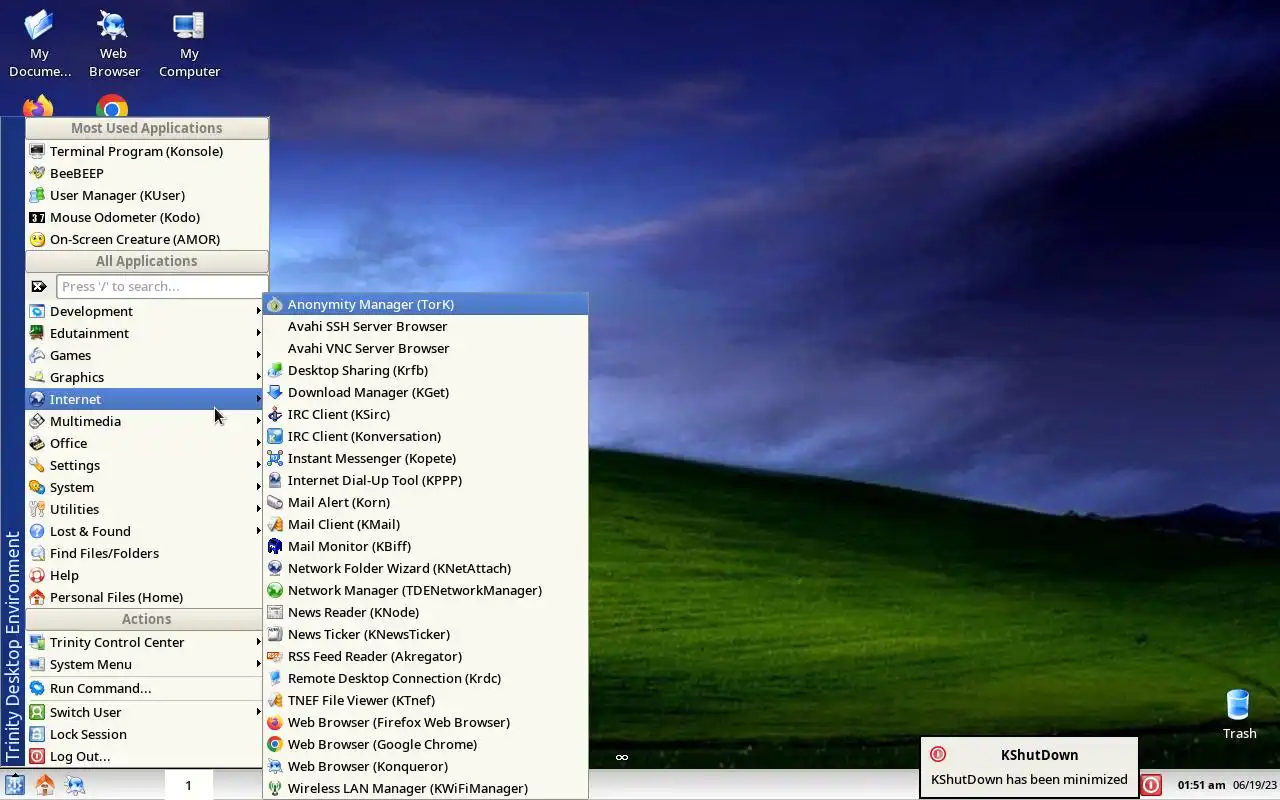Open Personal Files (Home)

pos(146,597)
